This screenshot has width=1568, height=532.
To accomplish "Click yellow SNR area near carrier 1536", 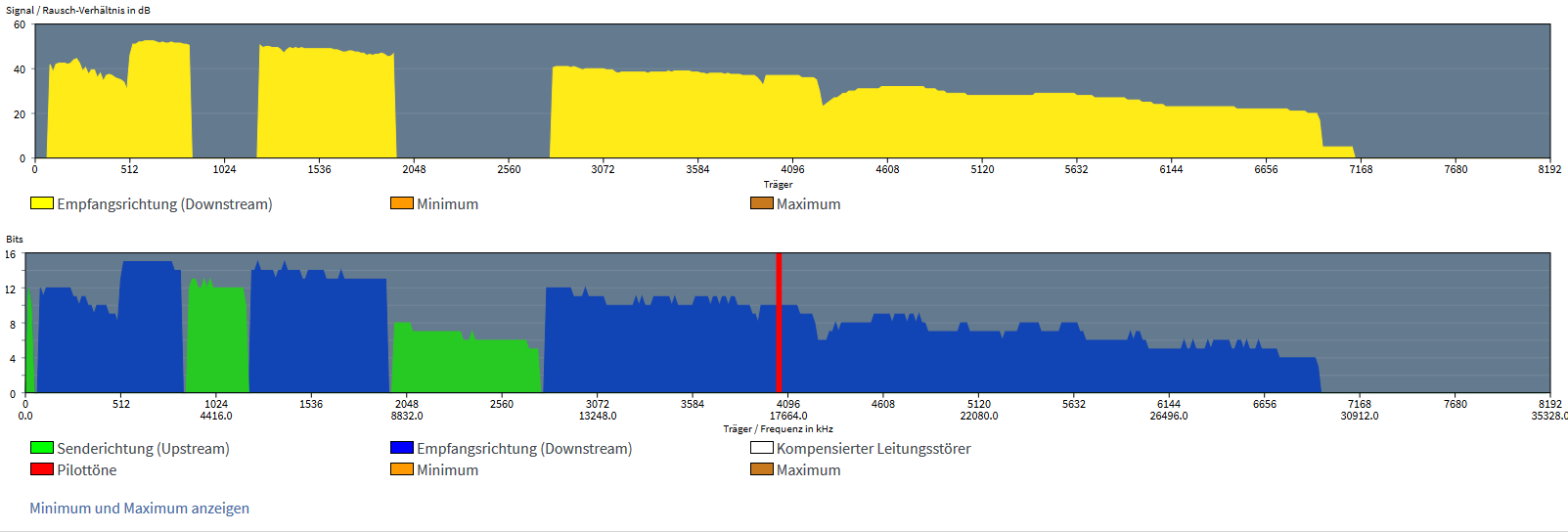I will [326, 103].
